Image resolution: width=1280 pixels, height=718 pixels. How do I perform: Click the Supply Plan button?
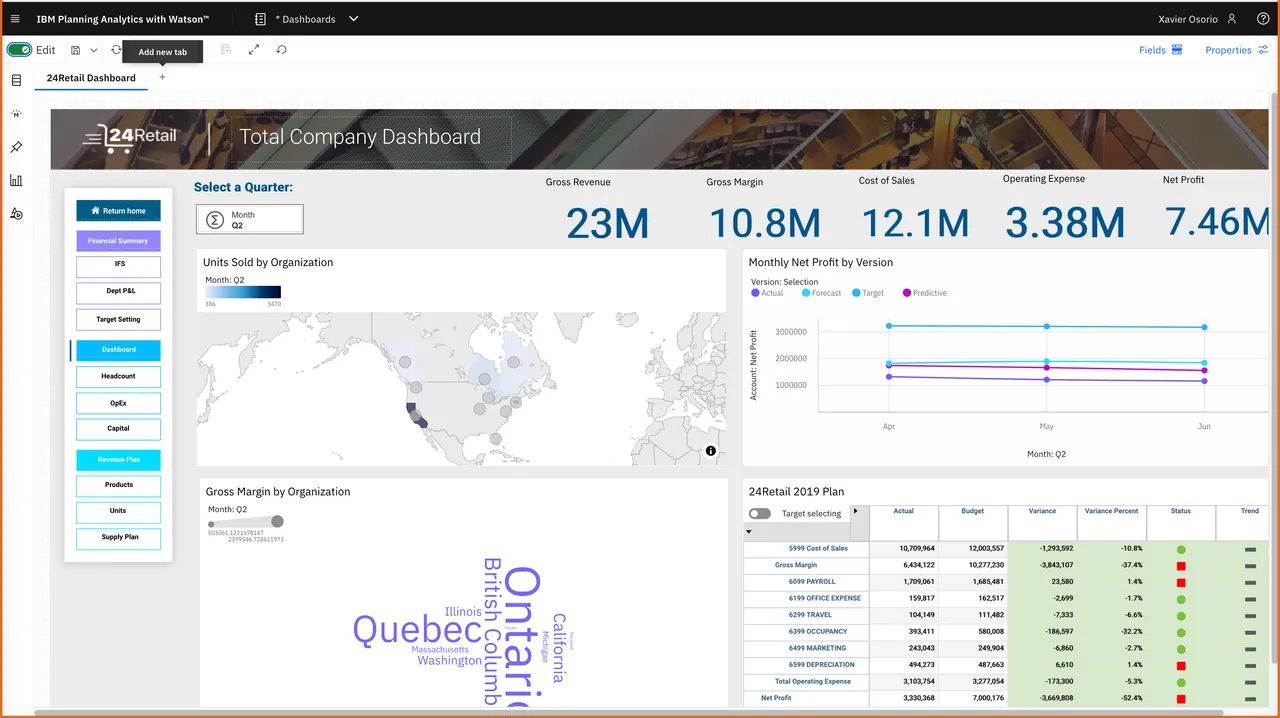tap(118, 538)
